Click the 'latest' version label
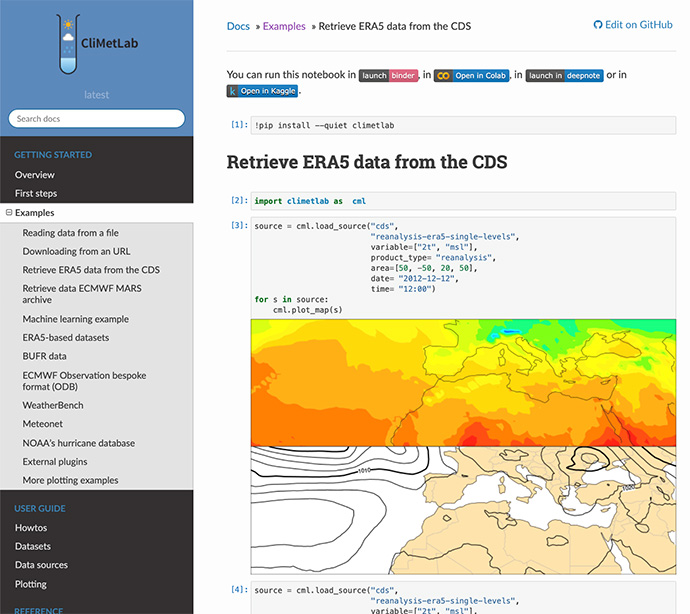The image size is (690, 614). (96, 95)
